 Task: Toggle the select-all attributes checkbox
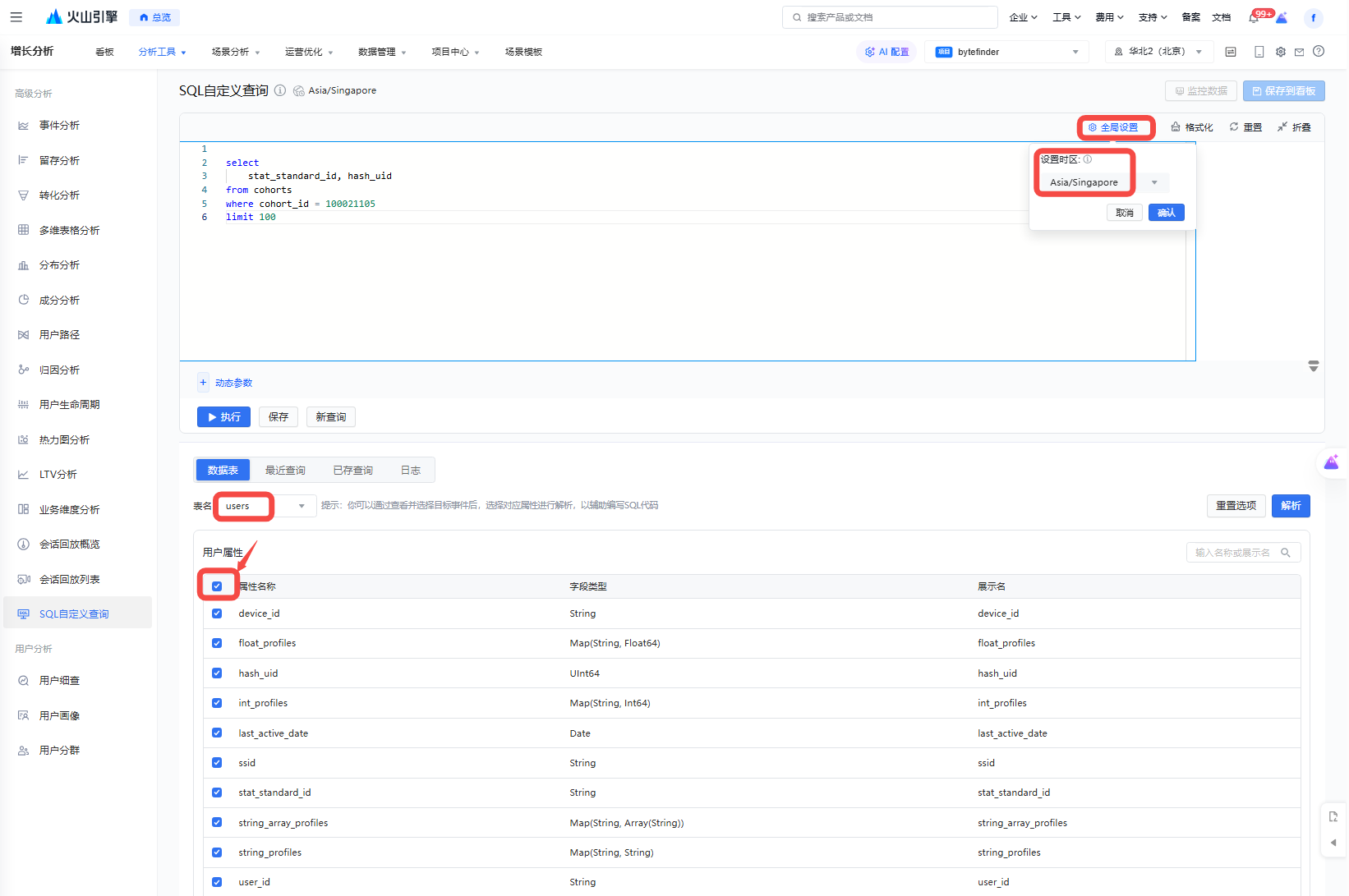click(217, 586)
